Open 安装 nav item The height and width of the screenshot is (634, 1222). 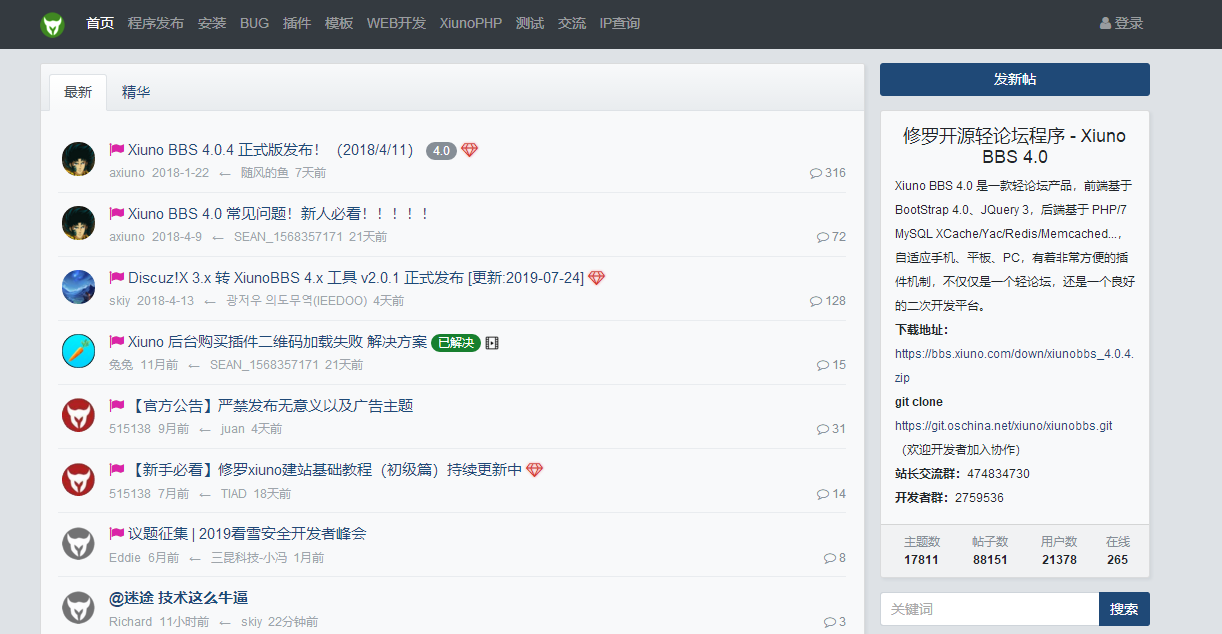point(212,23)
